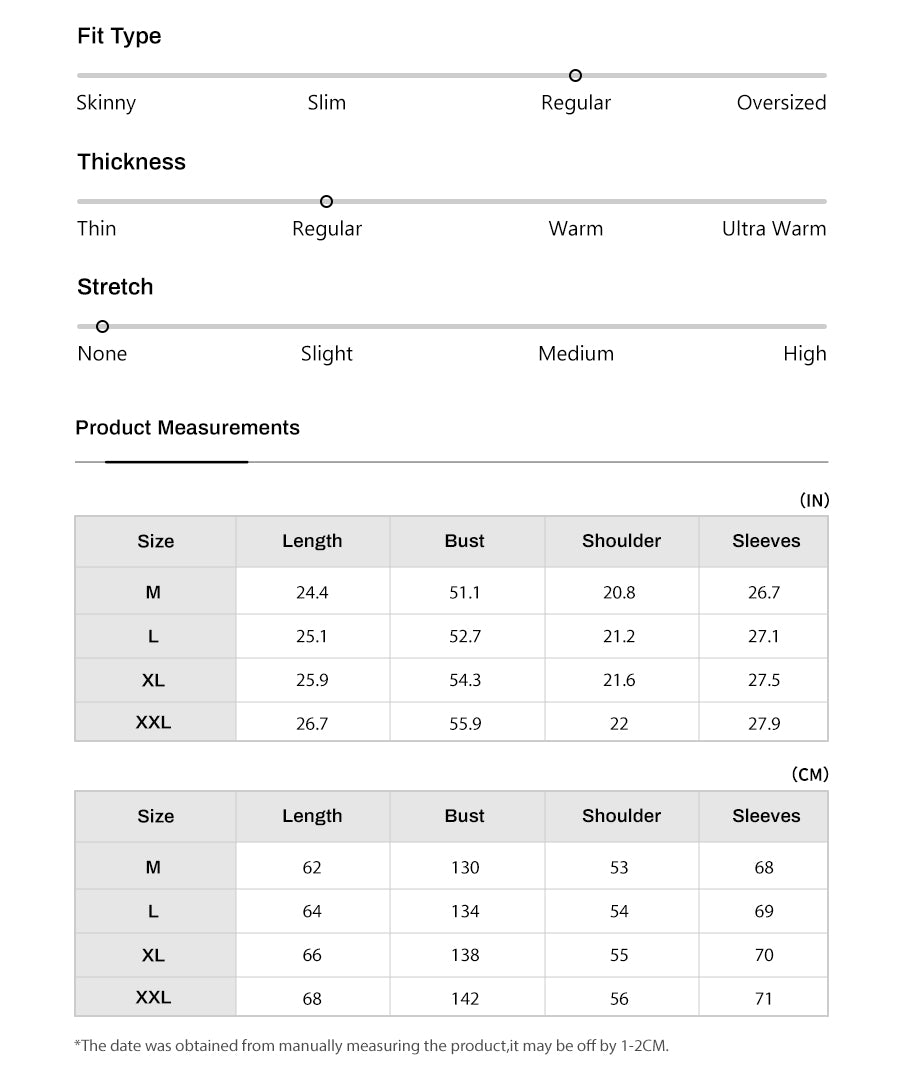Click the (IN) unit label

(814, 501)
